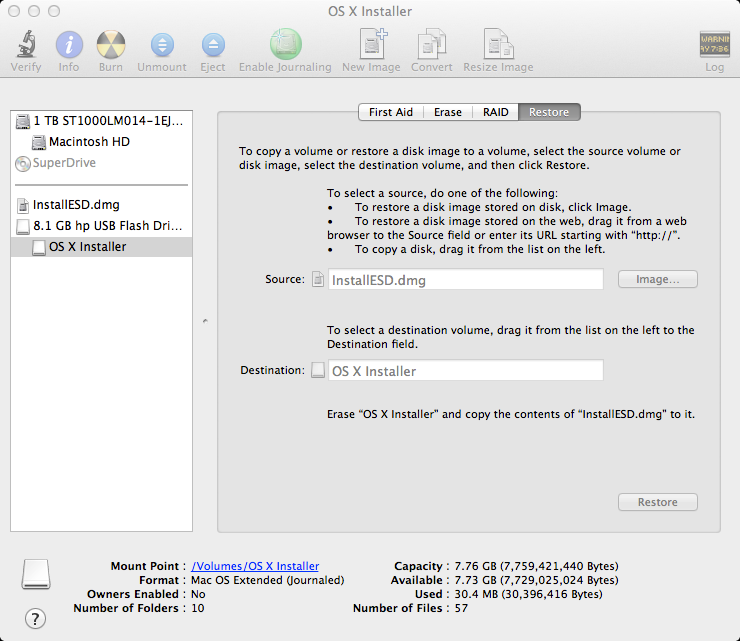This screenshot has height=641, width=740.
Task: Click the Number of Folders value 10
Action: click(x=198, y=608)
